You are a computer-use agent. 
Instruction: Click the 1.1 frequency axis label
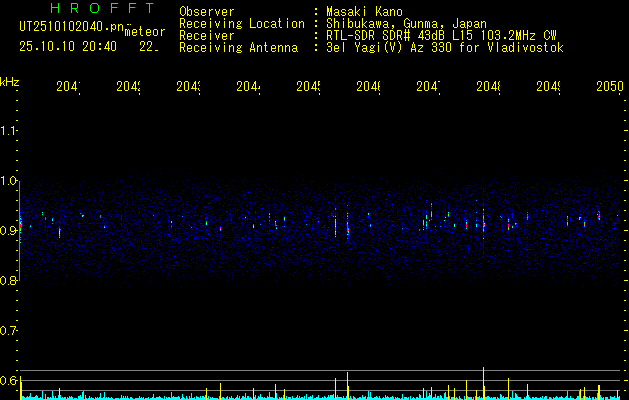pos(8,131)
